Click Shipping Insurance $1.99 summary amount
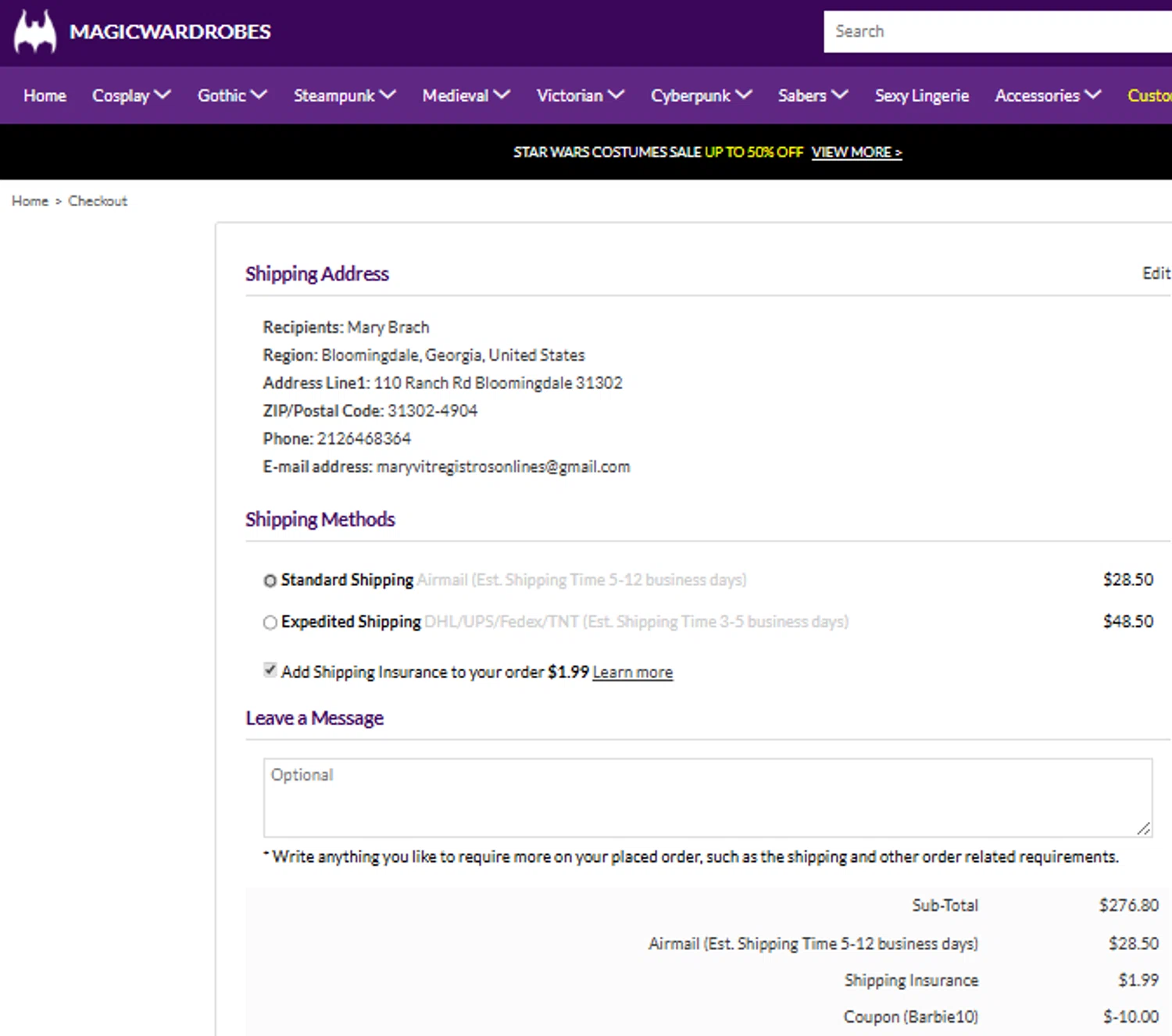This screenshot has height=1036, width=1172. [1138, 980]
